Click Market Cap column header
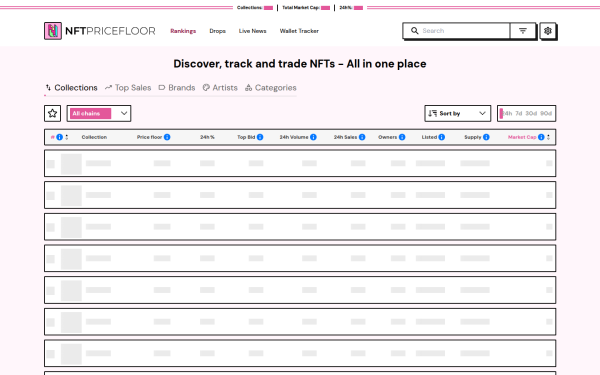This screenshot has height=375, width=600. click(x=522, y=137)
